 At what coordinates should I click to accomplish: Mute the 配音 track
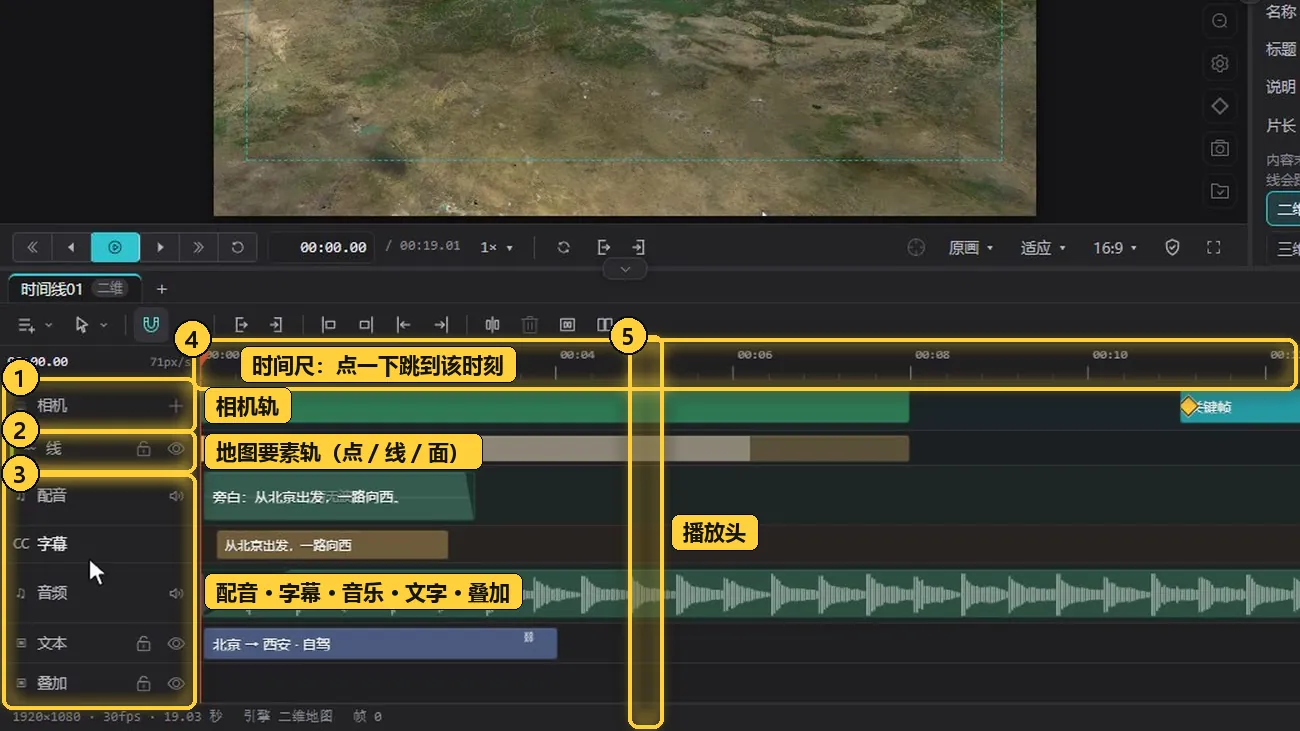[x=177, y=495]
